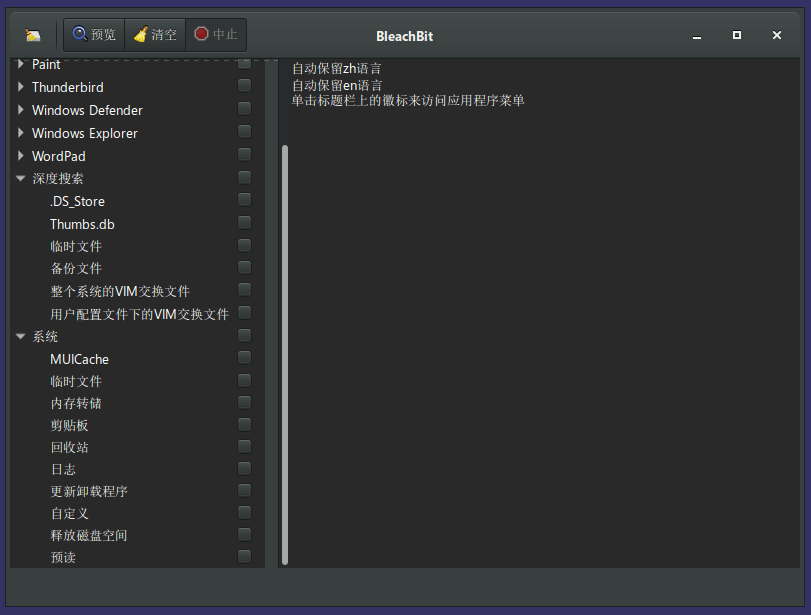Click the cleaner list vertical scrollbar
811x615 pixels.
(284, 355)
